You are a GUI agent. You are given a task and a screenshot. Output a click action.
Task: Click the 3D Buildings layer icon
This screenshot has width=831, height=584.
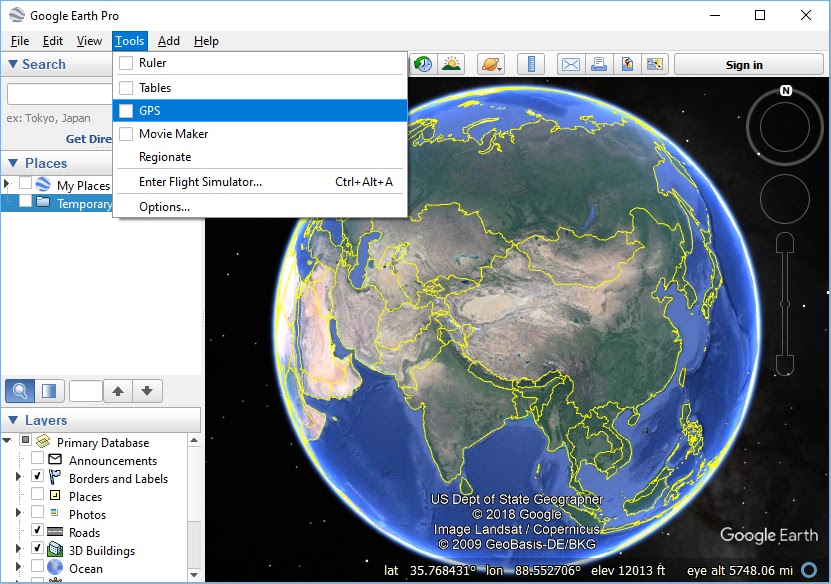(x=55, y=550)
